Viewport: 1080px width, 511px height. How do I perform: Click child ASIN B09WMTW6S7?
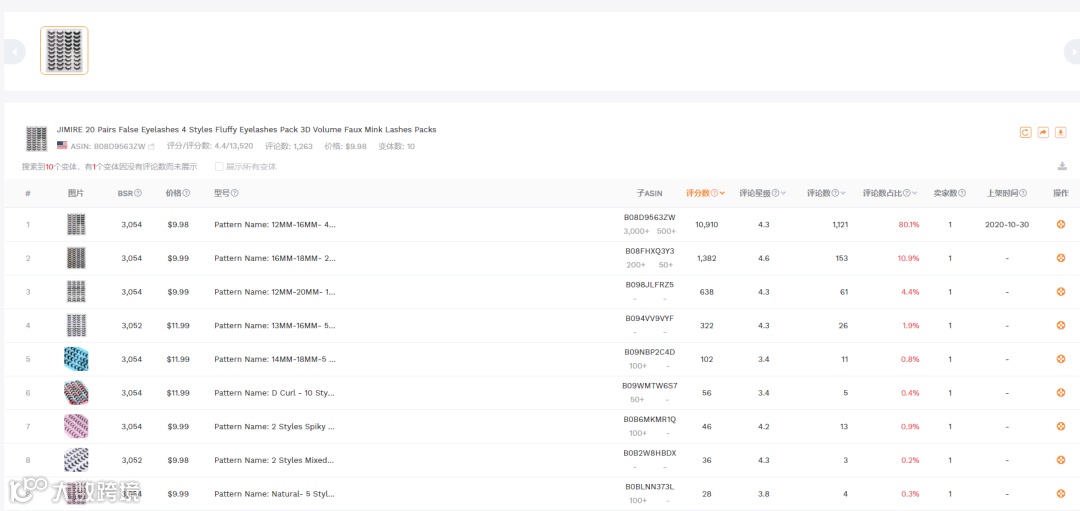coord(650,386)
